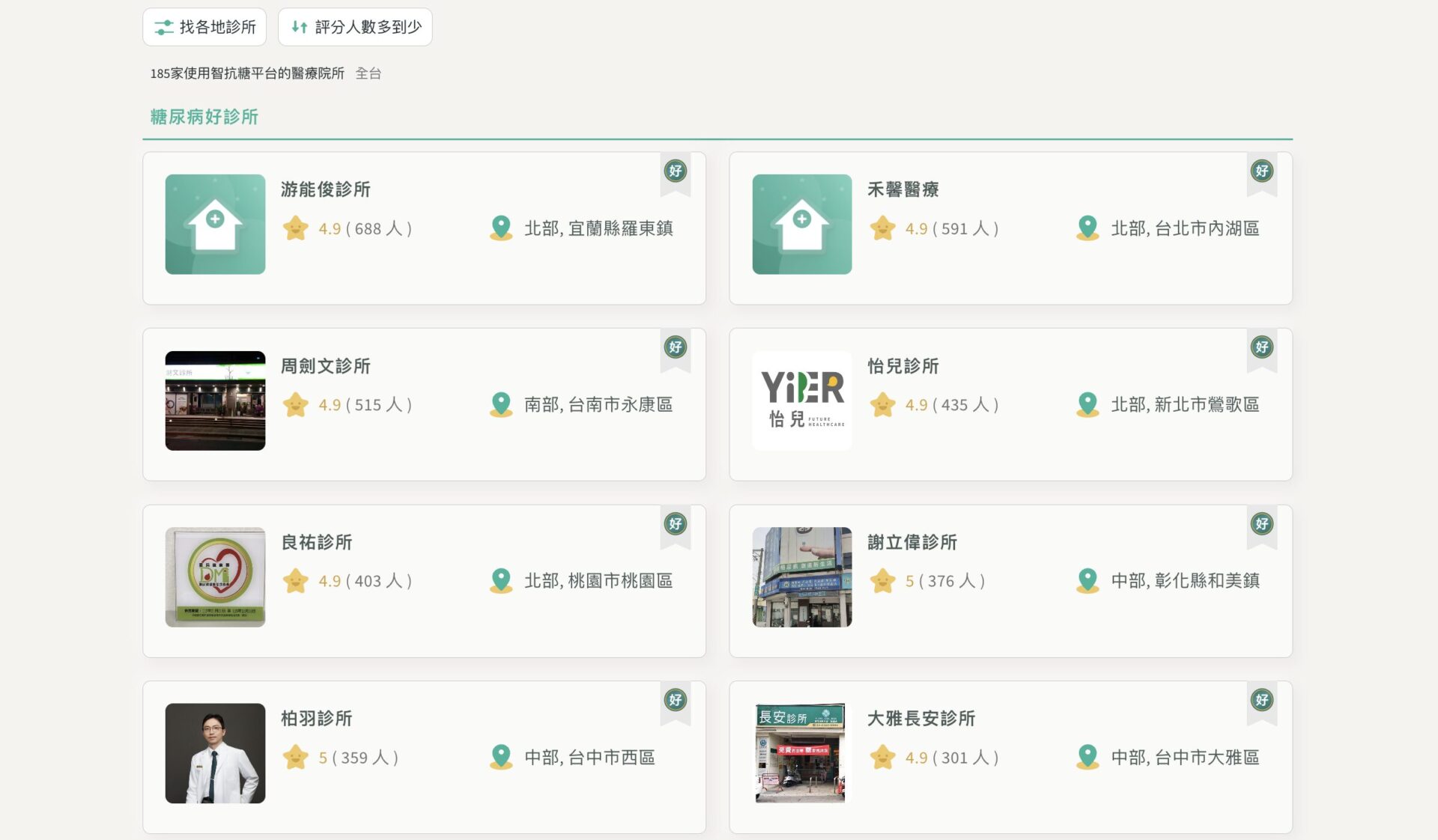
Task: Select the 糖尿病好診所 section tab
Action: [x=204, y=117]
